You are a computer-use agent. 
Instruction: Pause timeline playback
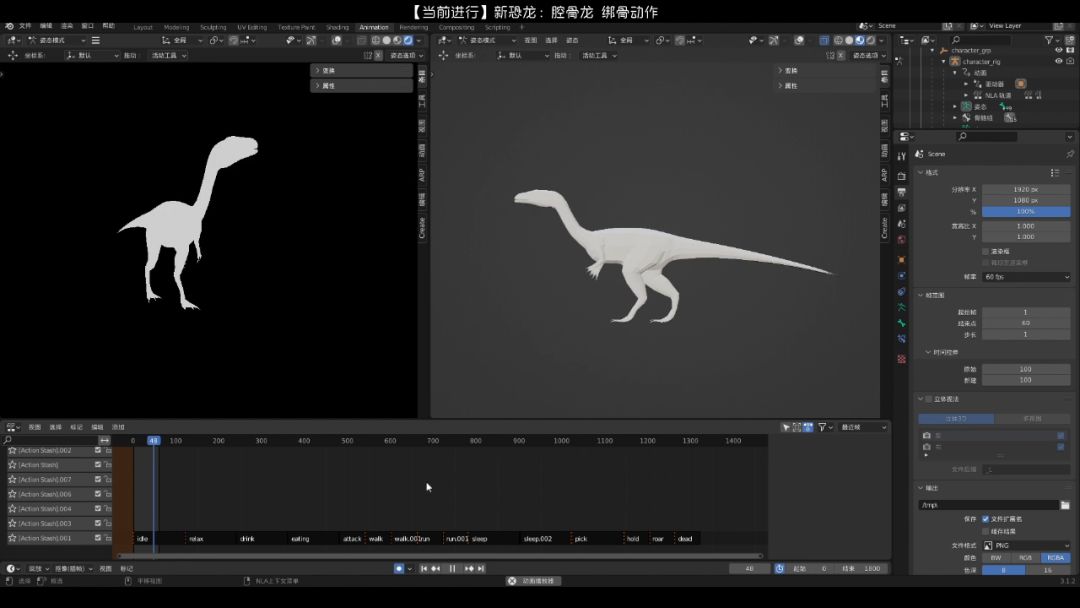(x=452, y=568)
